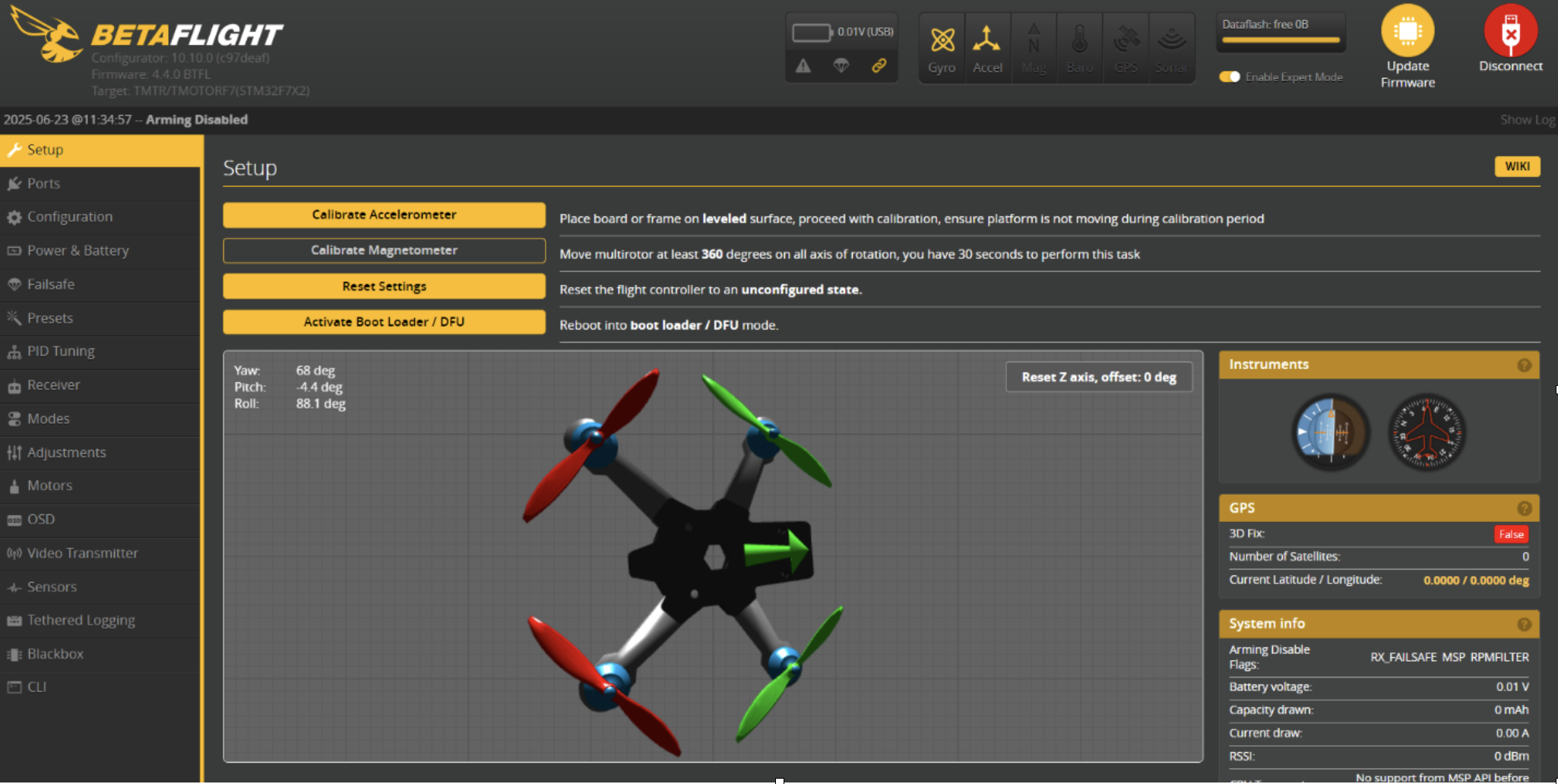Open the Presets tab
The image size is (1558, 784).
(100, 318)
